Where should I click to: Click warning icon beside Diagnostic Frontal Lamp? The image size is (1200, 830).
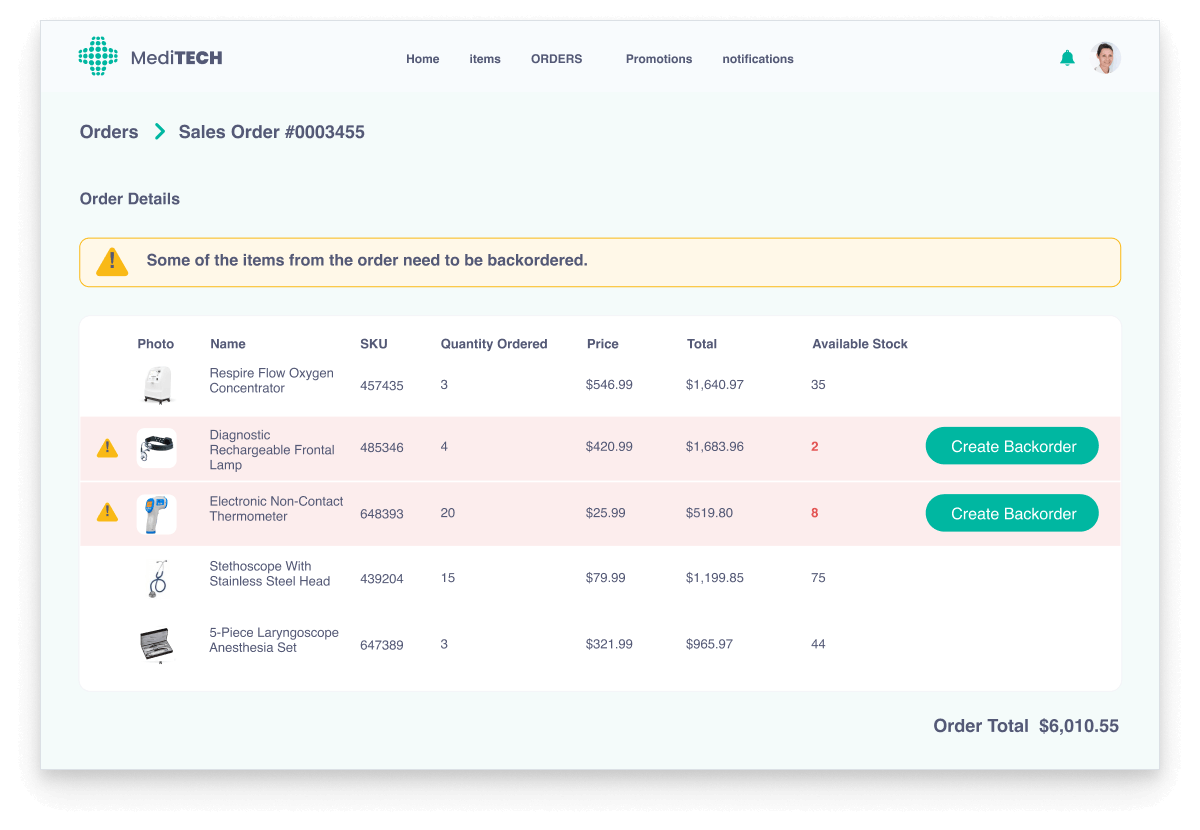[x=107, y=448]
